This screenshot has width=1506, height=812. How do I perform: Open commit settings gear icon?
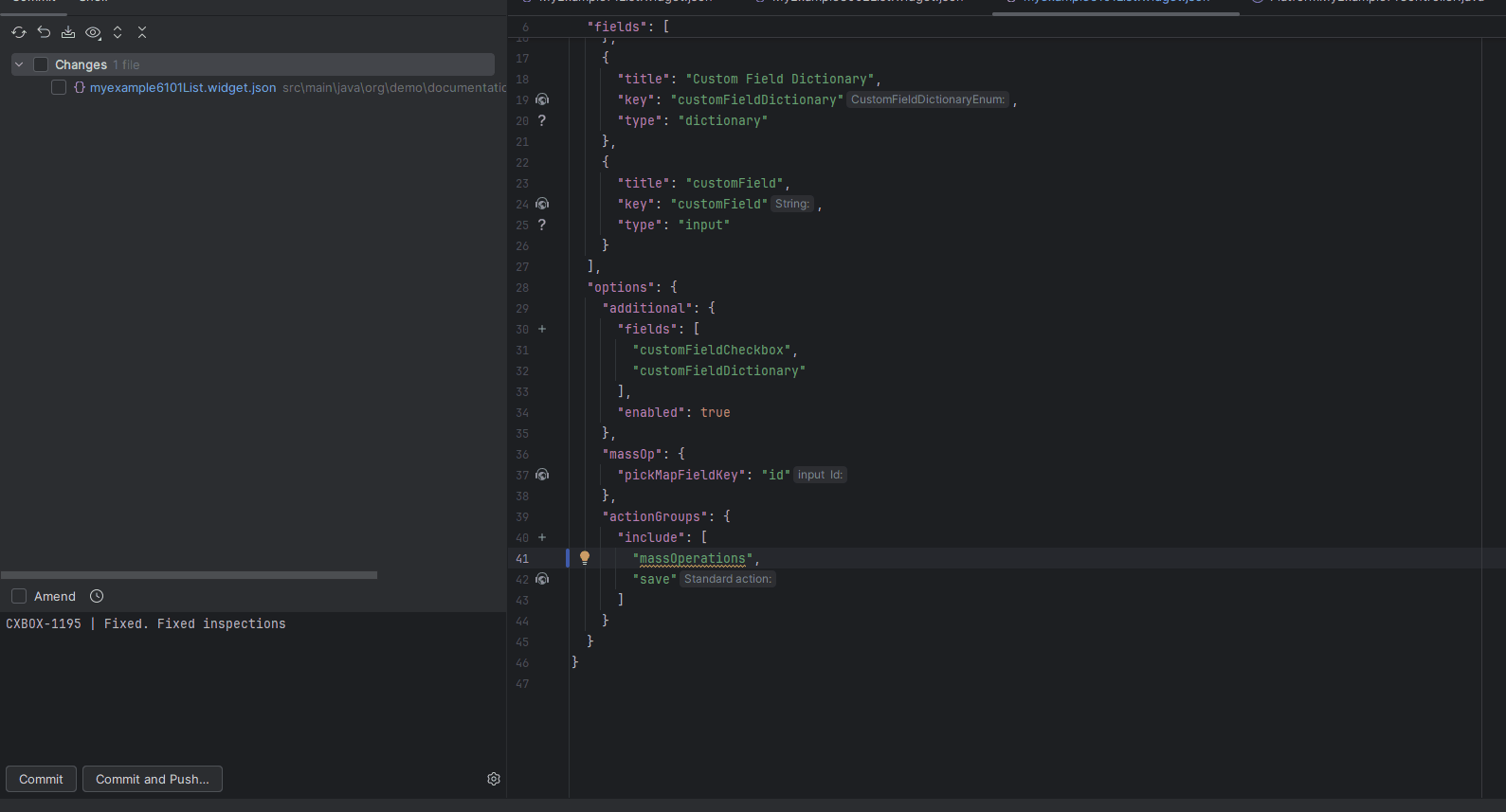pyautogui.click(x=494, y=779)
